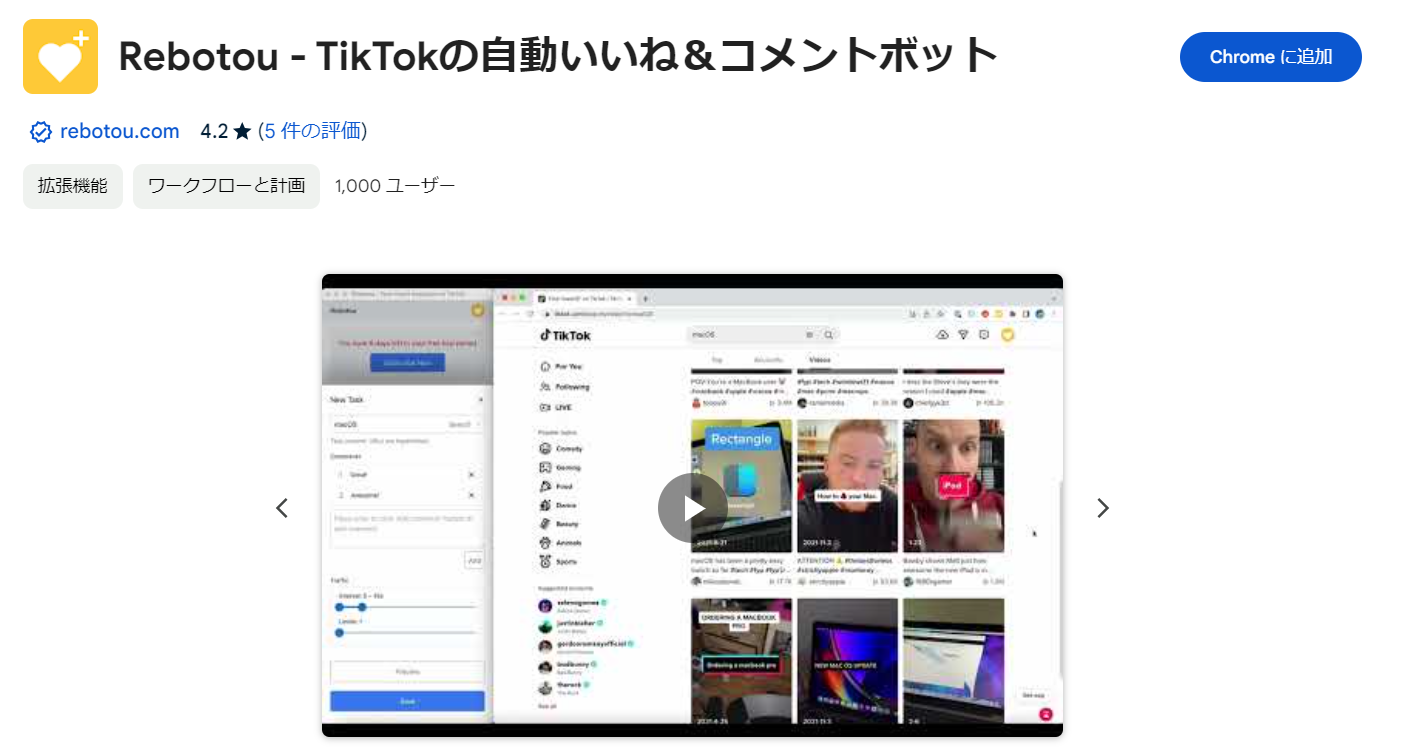Screen dimensions: 1401x751
Task: Click the verified badge beside rebotou.com
Action: pyautogui.click(x=41, y=132)
